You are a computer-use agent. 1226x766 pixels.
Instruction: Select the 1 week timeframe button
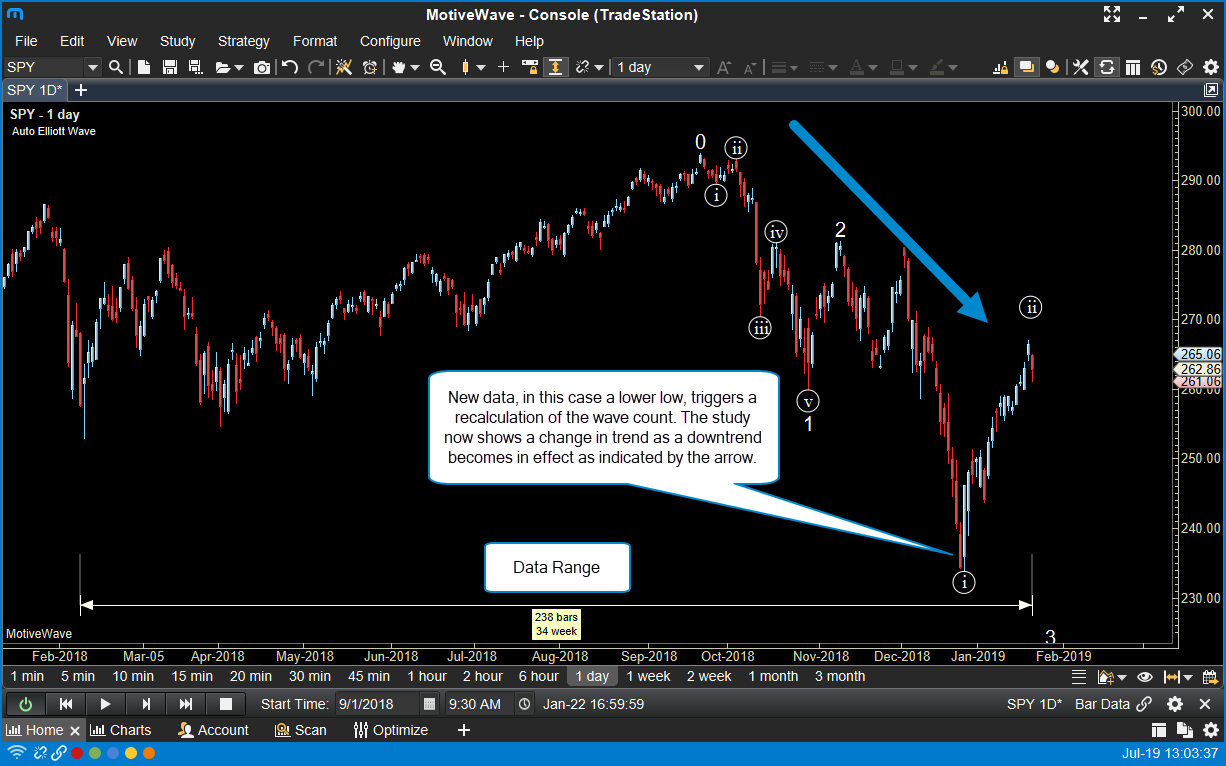[x=648, y=676]
